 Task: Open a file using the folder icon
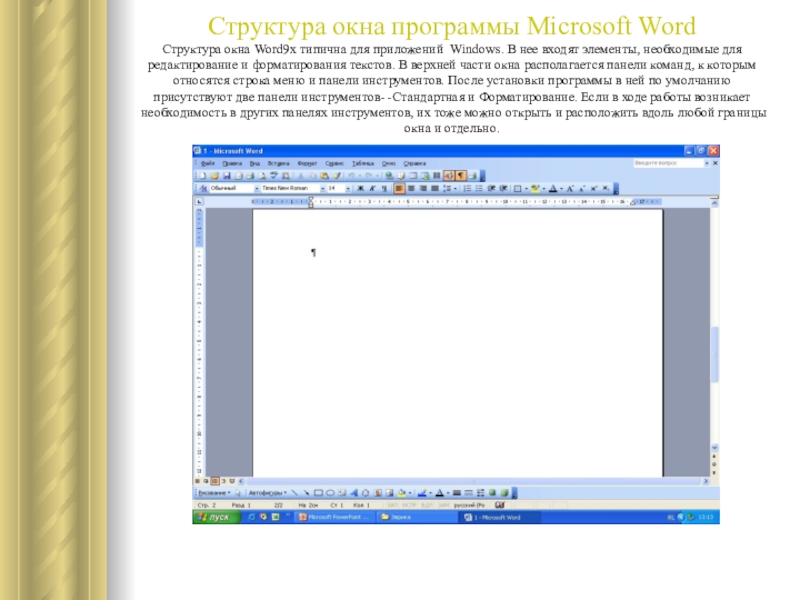click(215, 176)
